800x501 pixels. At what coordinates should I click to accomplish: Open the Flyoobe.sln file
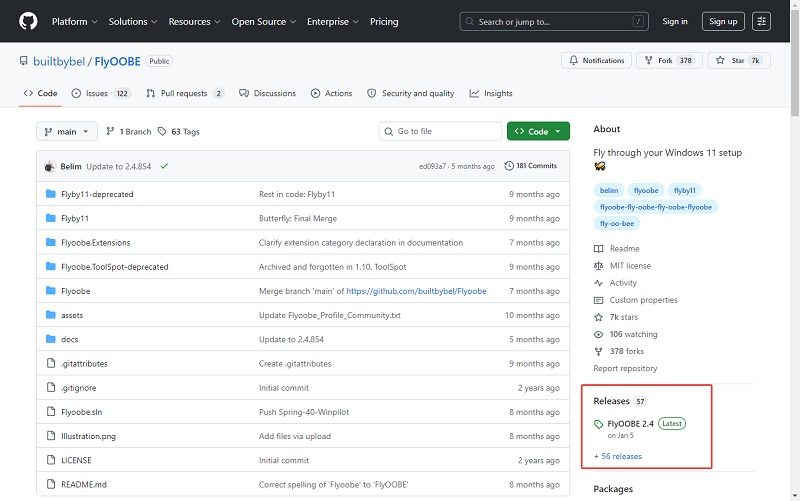(82, 412)
